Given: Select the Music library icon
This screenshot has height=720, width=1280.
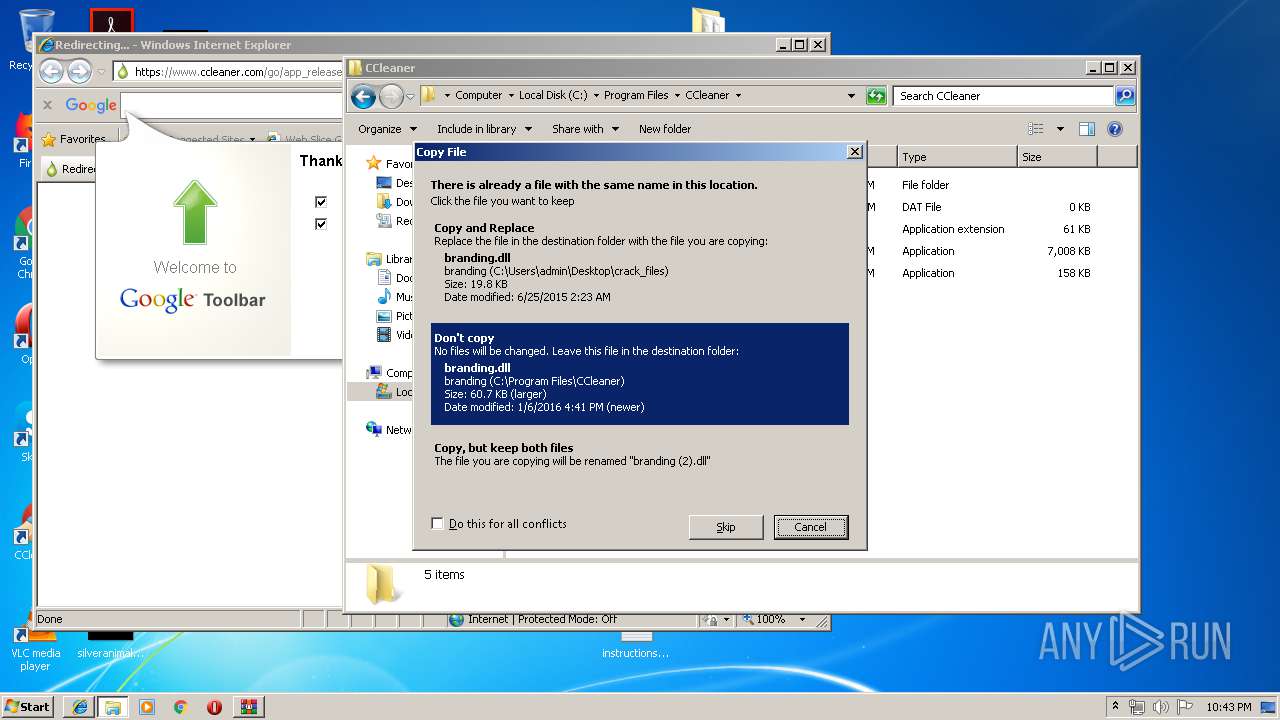Looking at the screenshot, I should [384, 297].
